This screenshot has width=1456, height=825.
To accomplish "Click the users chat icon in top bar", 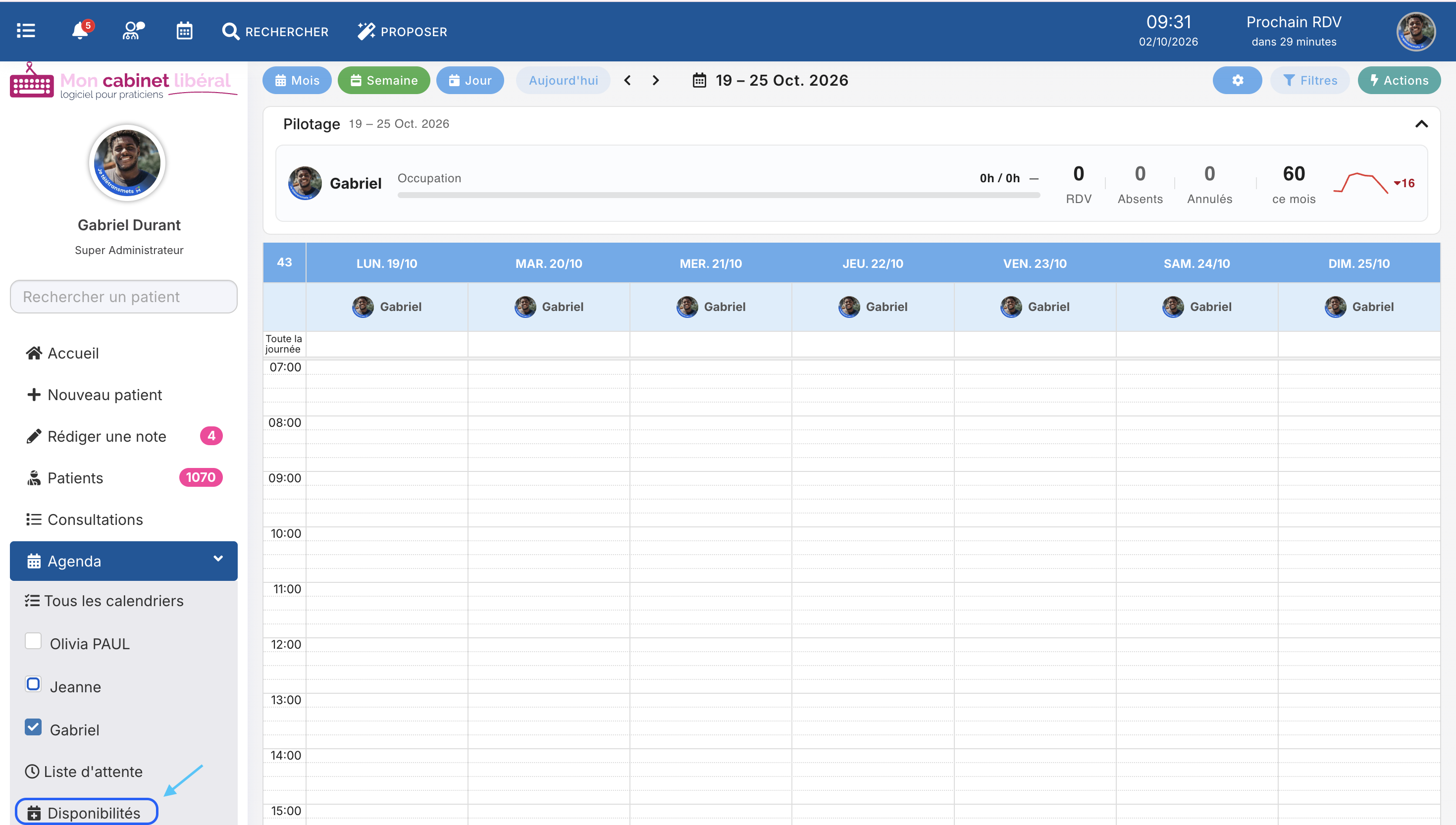I will (x=133, y=31).
